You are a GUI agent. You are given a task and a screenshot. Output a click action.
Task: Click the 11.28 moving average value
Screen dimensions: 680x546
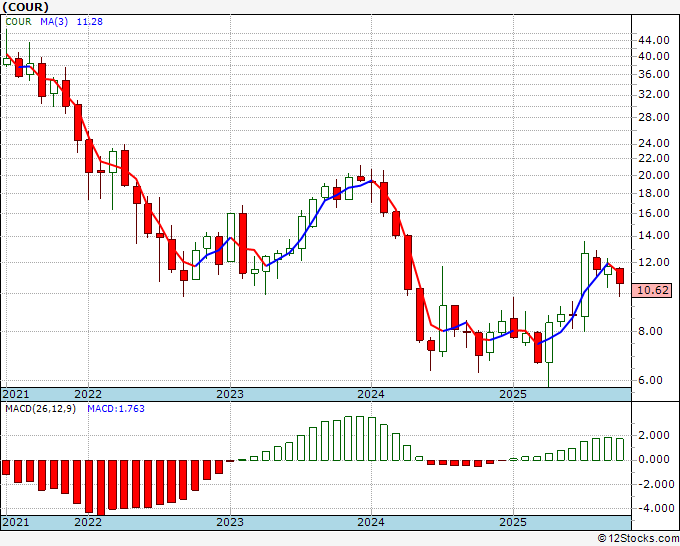point(90,22)
